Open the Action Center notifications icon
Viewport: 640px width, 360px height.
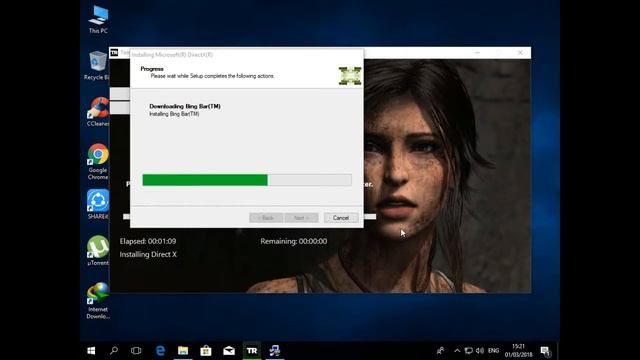(x=546, y=351)
